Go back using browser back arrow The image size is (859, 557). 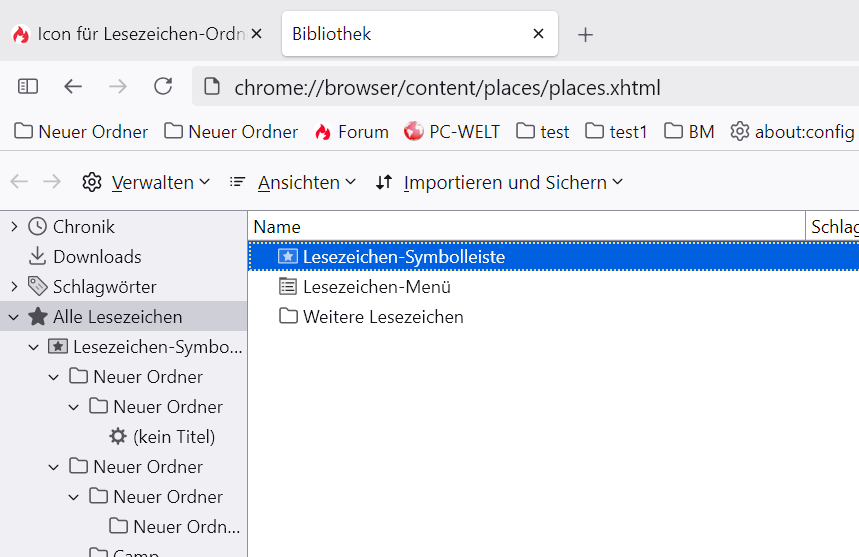point(73,87)
